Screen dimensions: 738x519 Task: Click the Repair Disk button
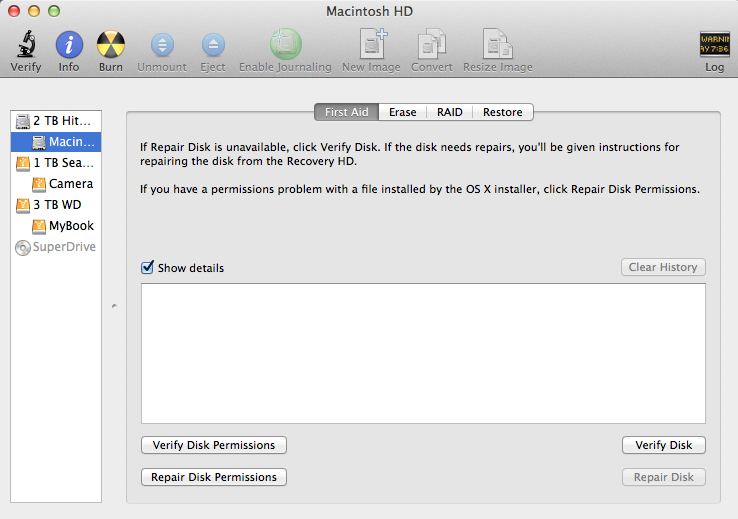[x=664, y=477]
